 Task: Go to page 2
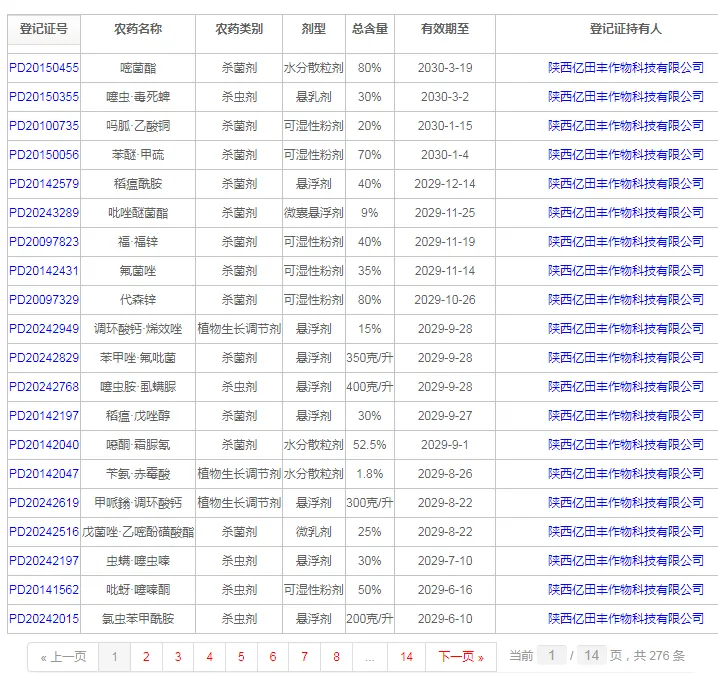146,657
